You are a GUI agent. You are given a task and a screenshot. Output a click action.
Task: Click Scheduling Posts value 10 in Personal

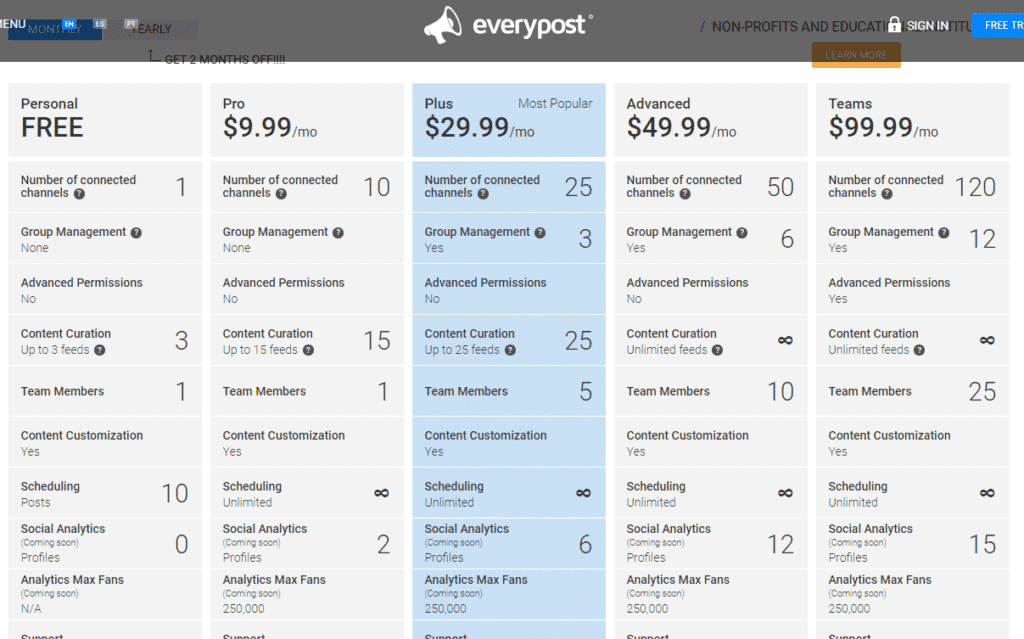coord(175,493)
